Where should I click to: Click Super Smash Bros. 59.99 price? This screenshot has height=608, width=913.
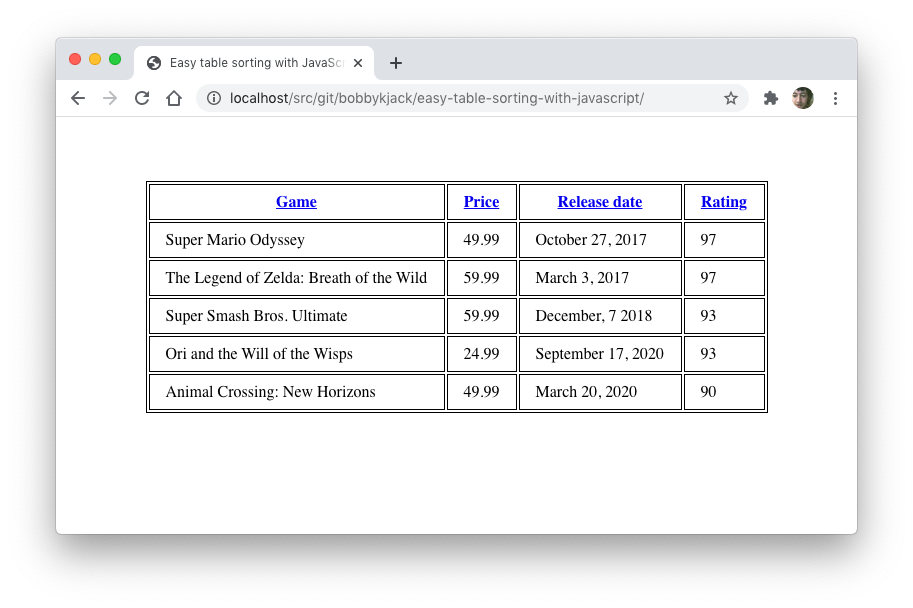[482, 316]
